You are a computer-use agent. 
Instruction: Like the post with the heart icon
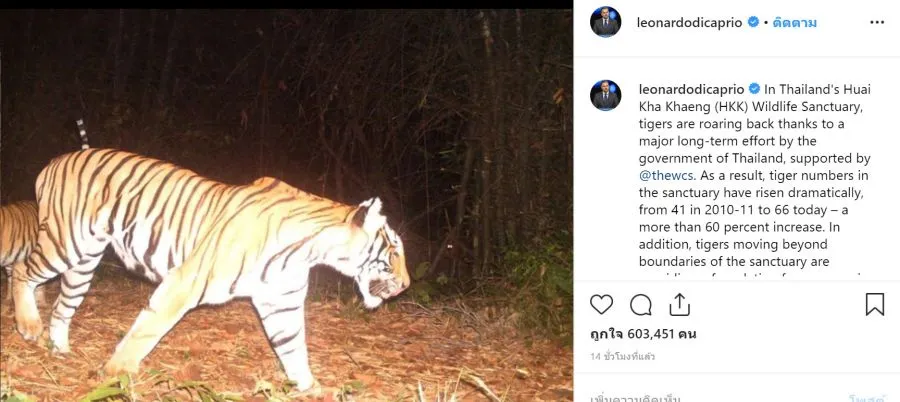coord(602,304)
